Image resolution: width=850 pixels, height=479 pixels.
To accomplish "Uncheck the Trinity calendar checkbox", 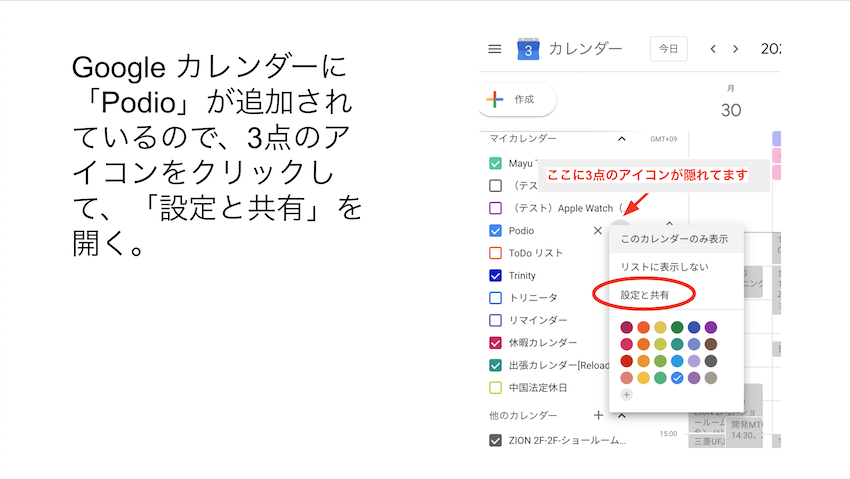I will pyautogui.click(x=495, y=276).
